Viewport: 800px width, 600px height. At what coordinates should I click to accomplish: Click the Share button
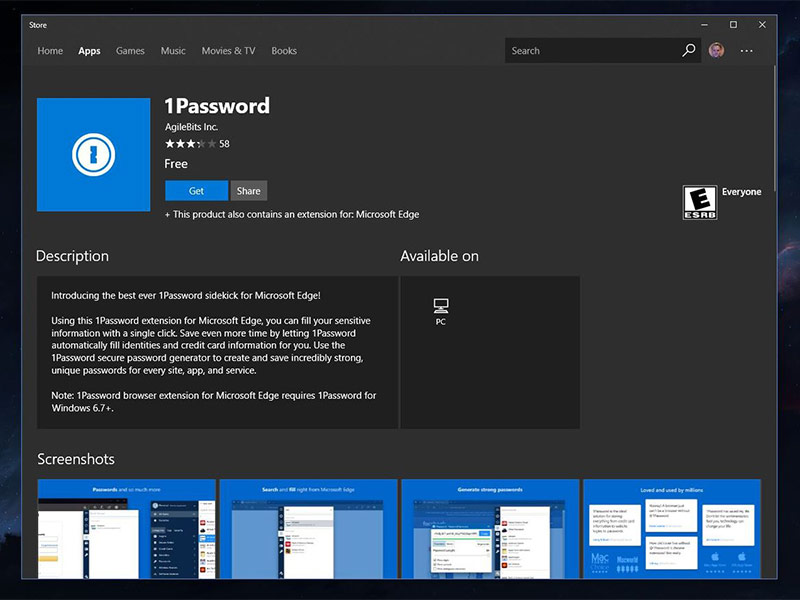[248, 191]
